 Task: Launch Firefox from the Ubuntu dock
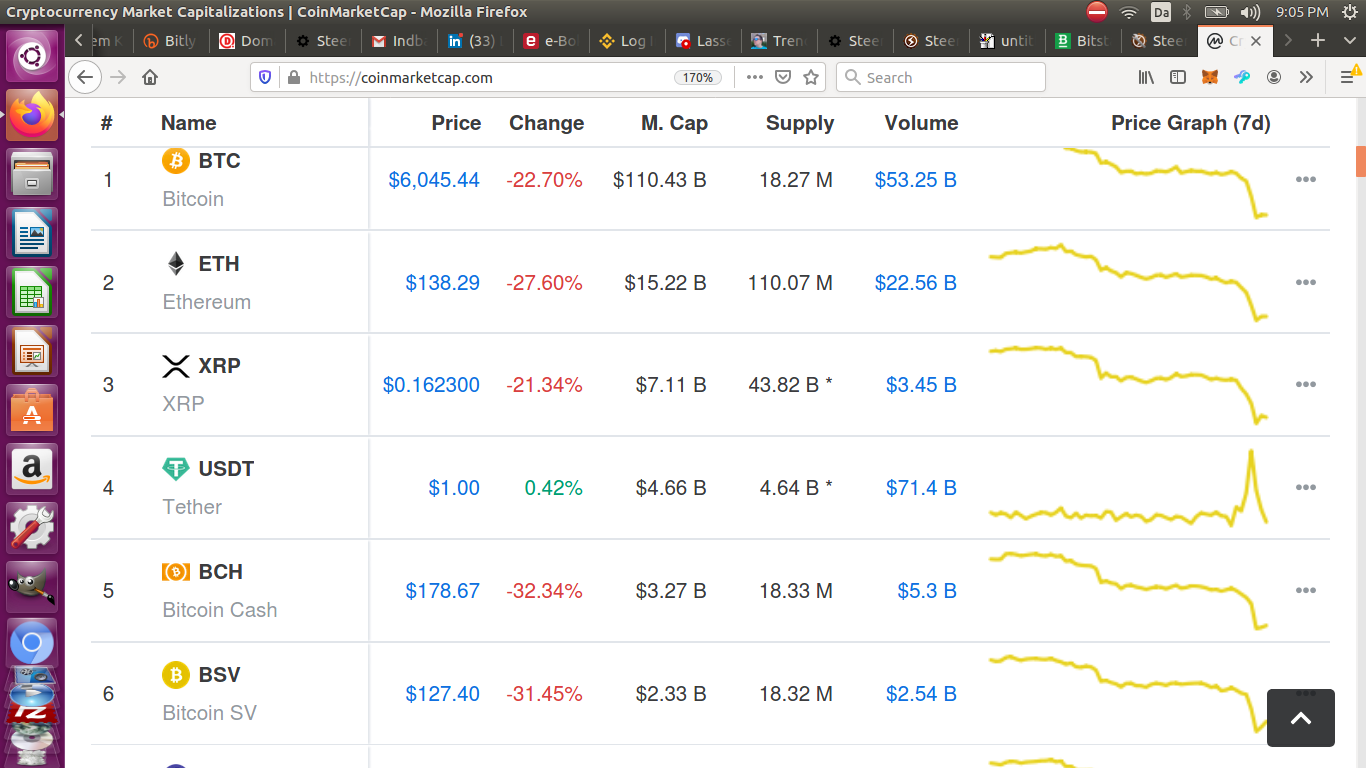tap(32, 115)
